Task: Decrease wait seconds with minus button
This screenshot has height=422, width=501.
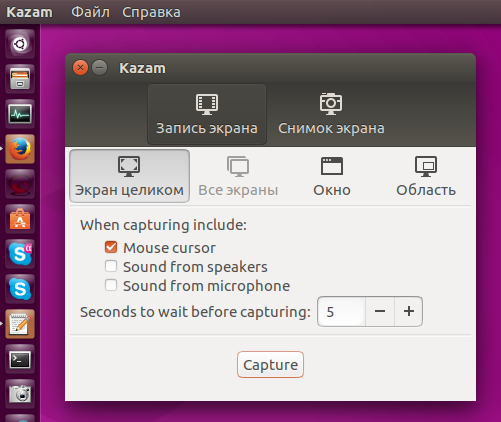Action: tap(380, 311)
